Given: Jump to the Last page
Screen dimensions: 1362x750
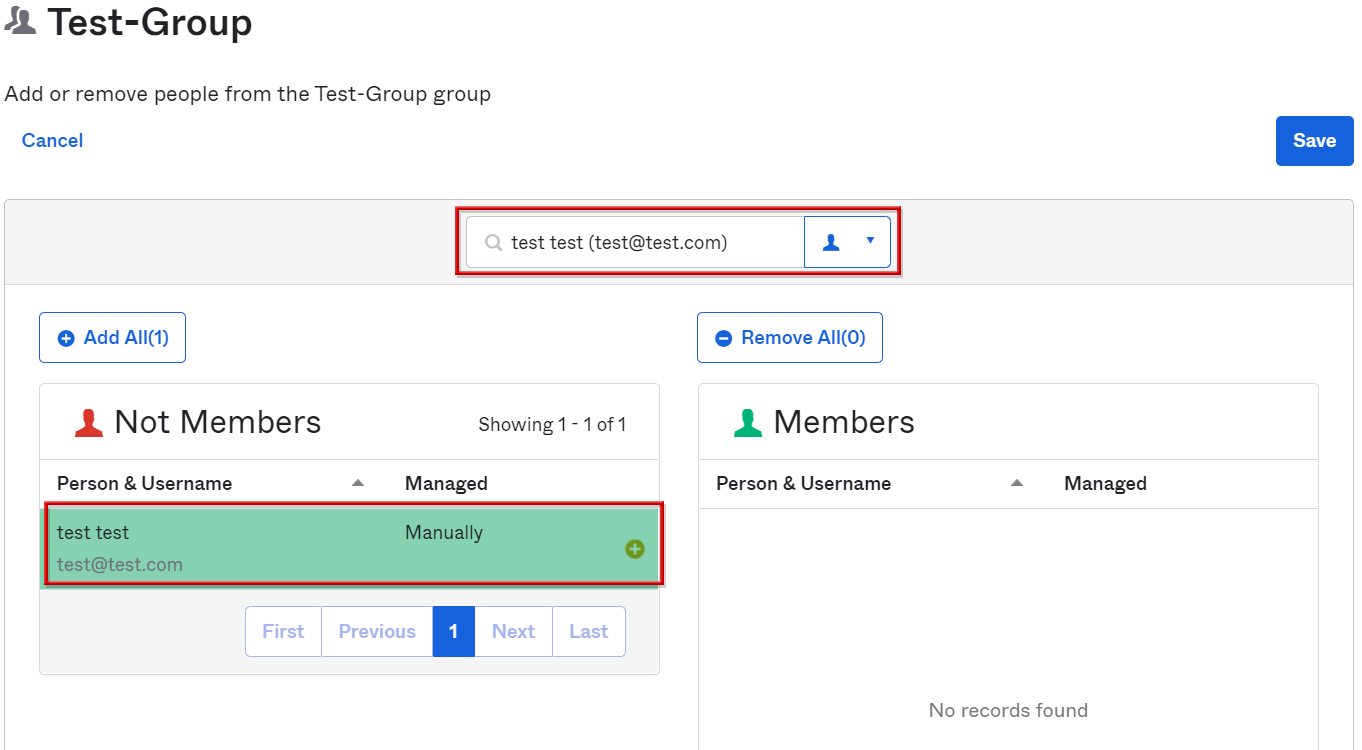Looking at the screenshot, I should coord(588,631).
